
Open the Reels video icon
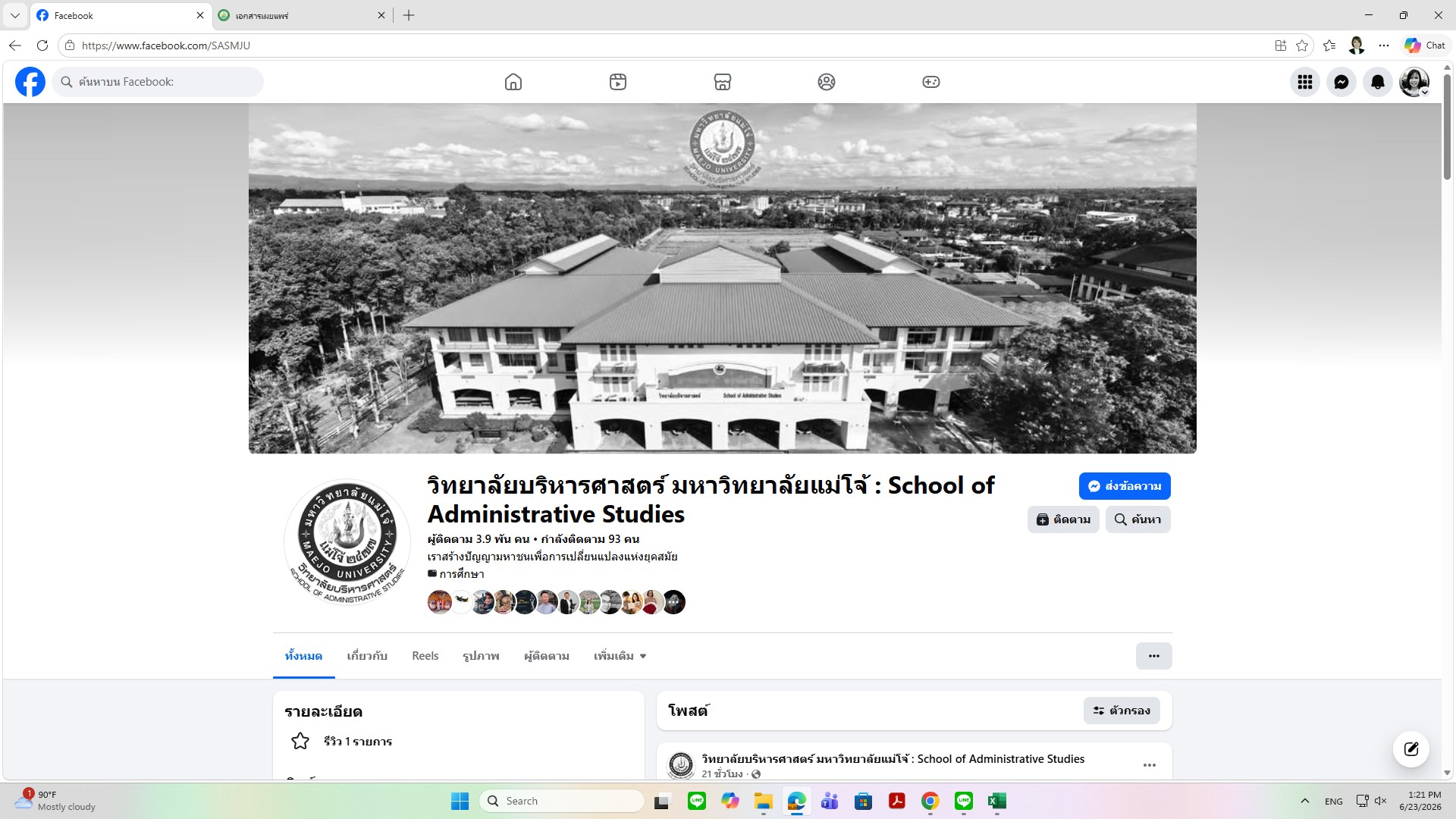point(618,82)
